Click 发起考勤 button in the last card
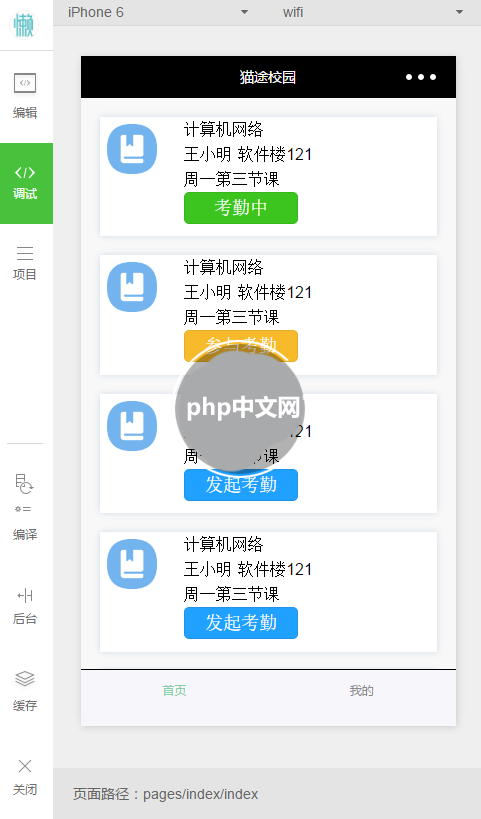Viewport: 481px width, 819px height. pyautogui.click(x=241, y=623)
